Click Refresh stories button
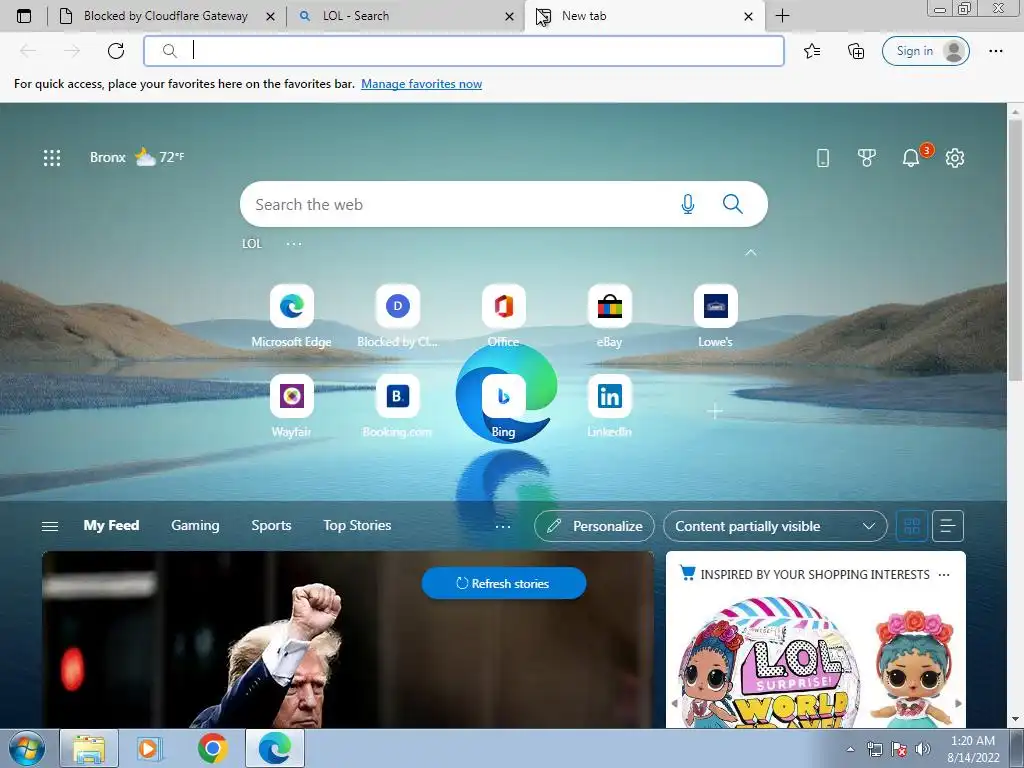The width and height of the screenshot is (1024, 768). point(504,583)
